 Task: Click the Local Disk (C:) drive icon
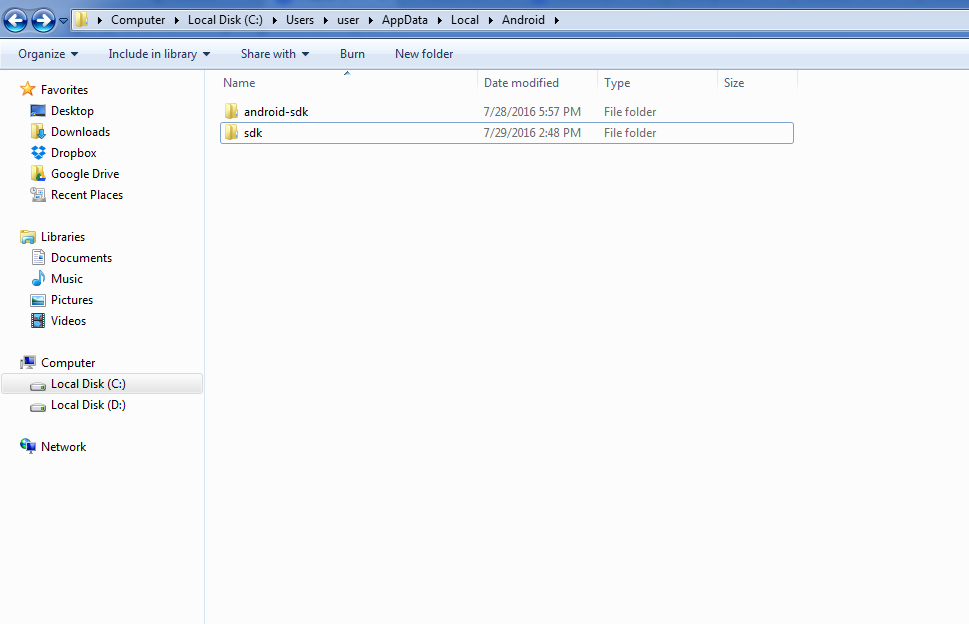[x=38, y=386]
